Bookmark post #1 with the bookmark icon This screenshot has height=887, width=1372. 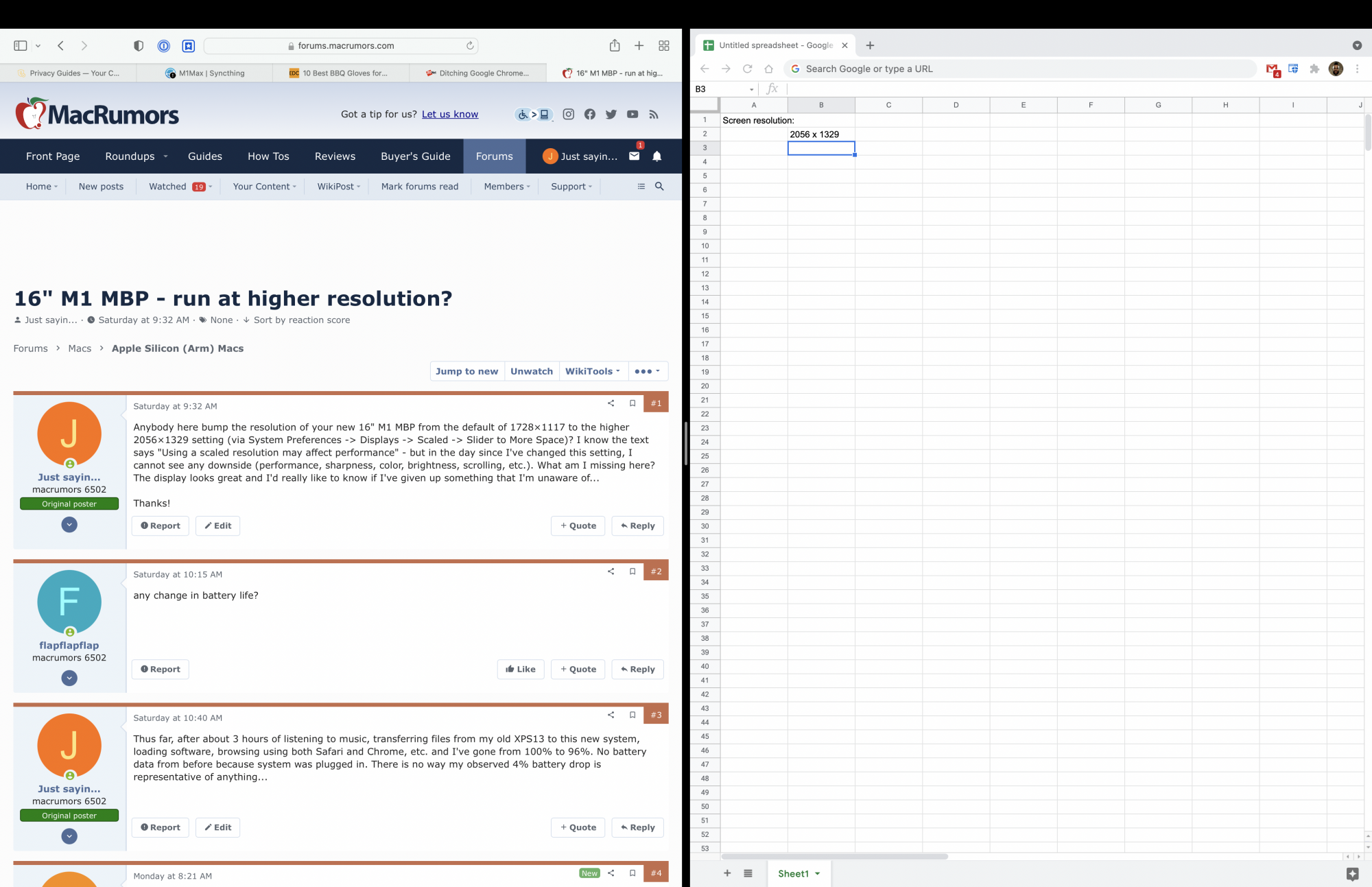(x=632, y=403)
